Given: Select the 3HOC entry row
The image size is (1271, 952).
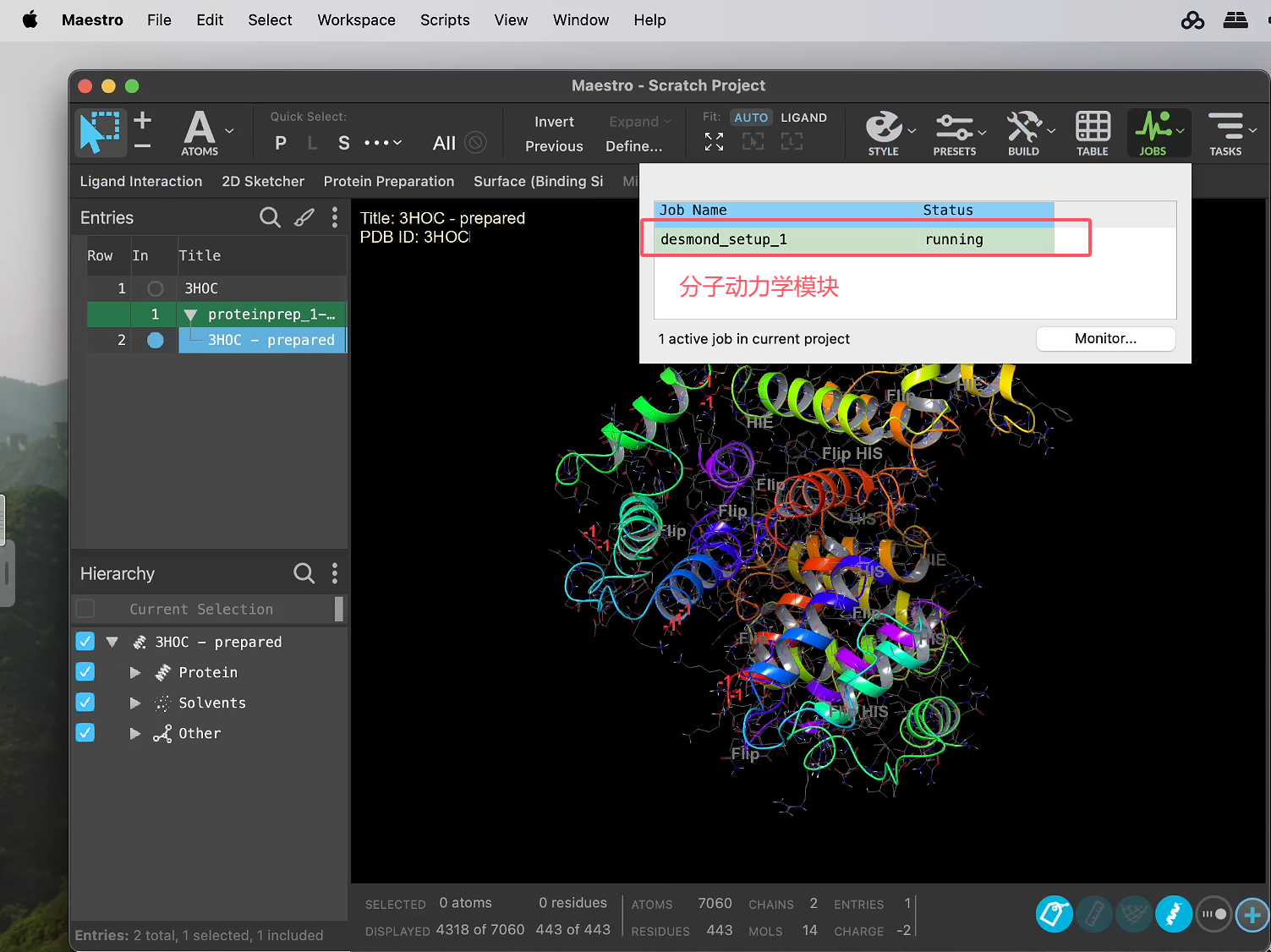Looking at the screenshot, I should [217, 288].
